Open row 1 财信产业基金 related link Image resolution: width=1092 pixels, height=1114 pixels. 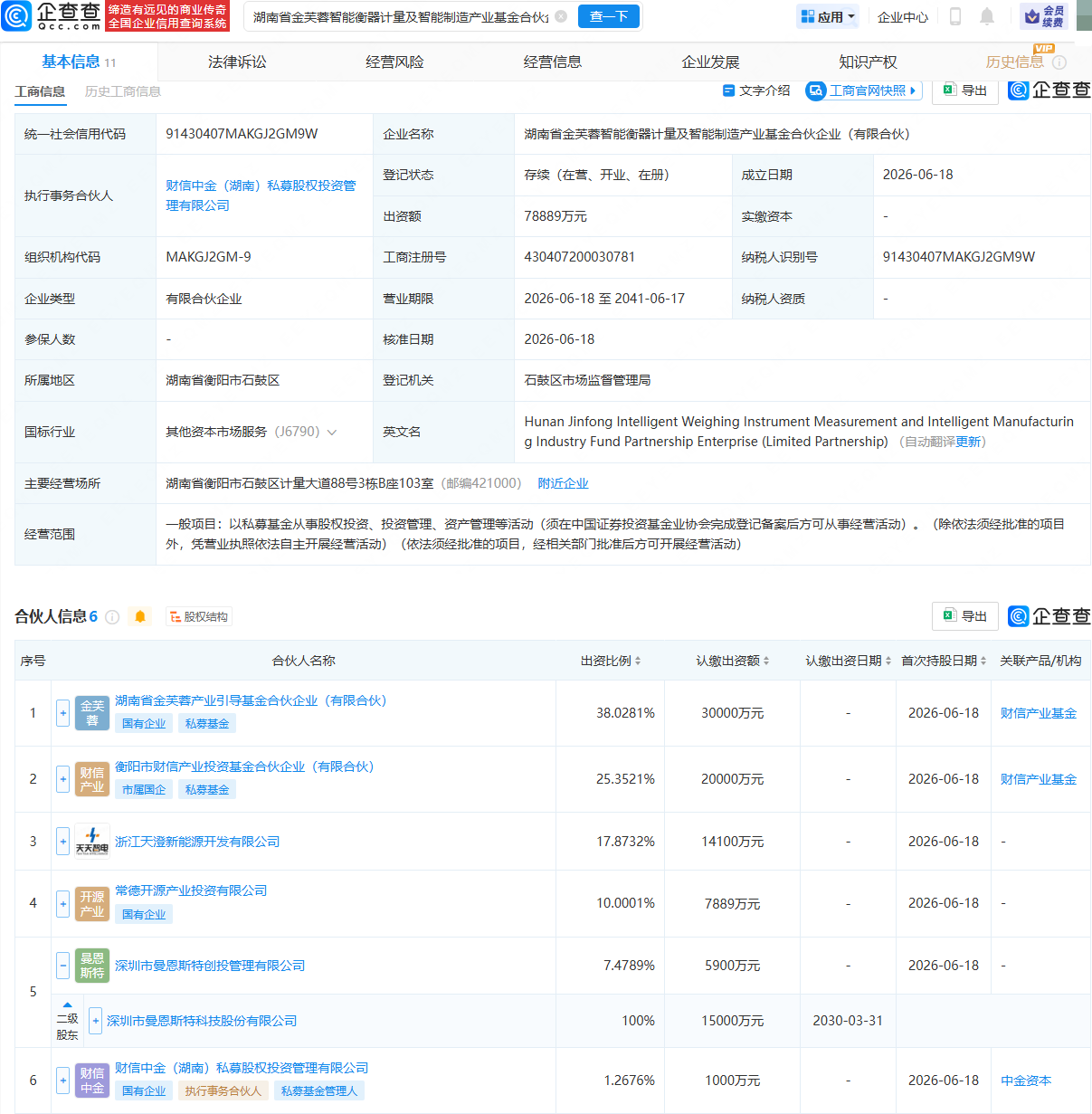coord(1039,713)
